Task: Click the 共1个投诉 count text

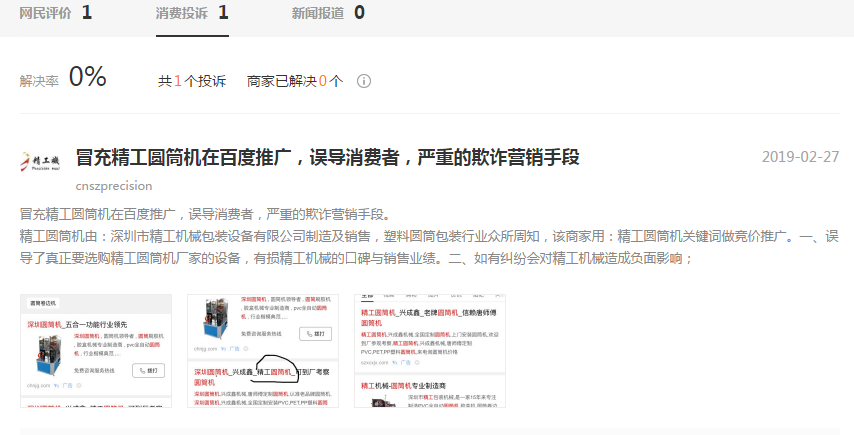Action: pos(191,81)
